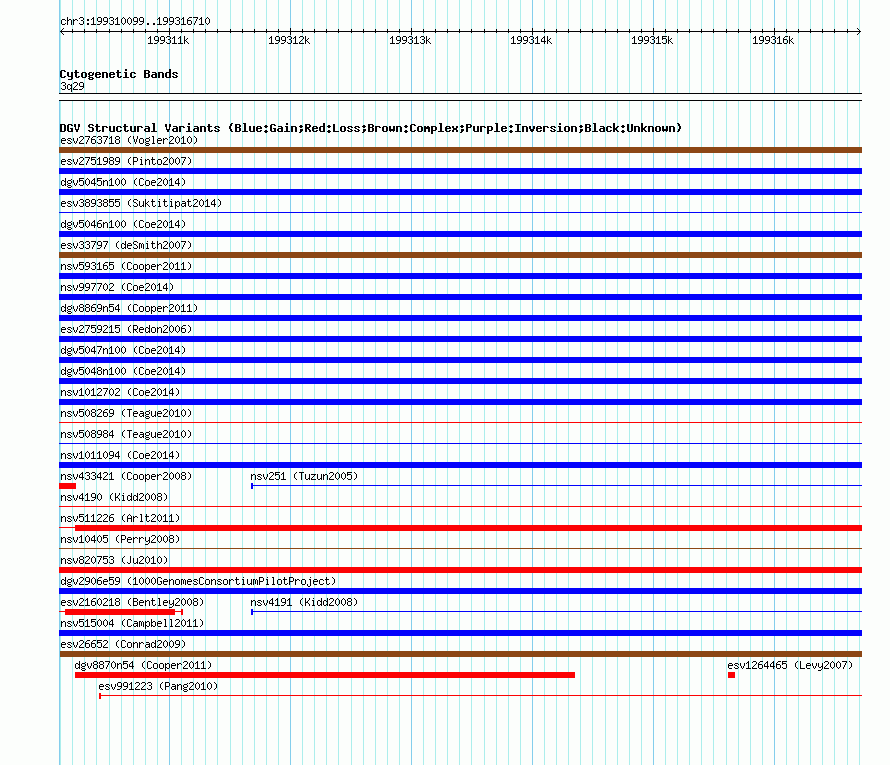Open esv2759215 (Redon2006) entry
This screenshot has width=890, height=765.
tap(126, 329)
